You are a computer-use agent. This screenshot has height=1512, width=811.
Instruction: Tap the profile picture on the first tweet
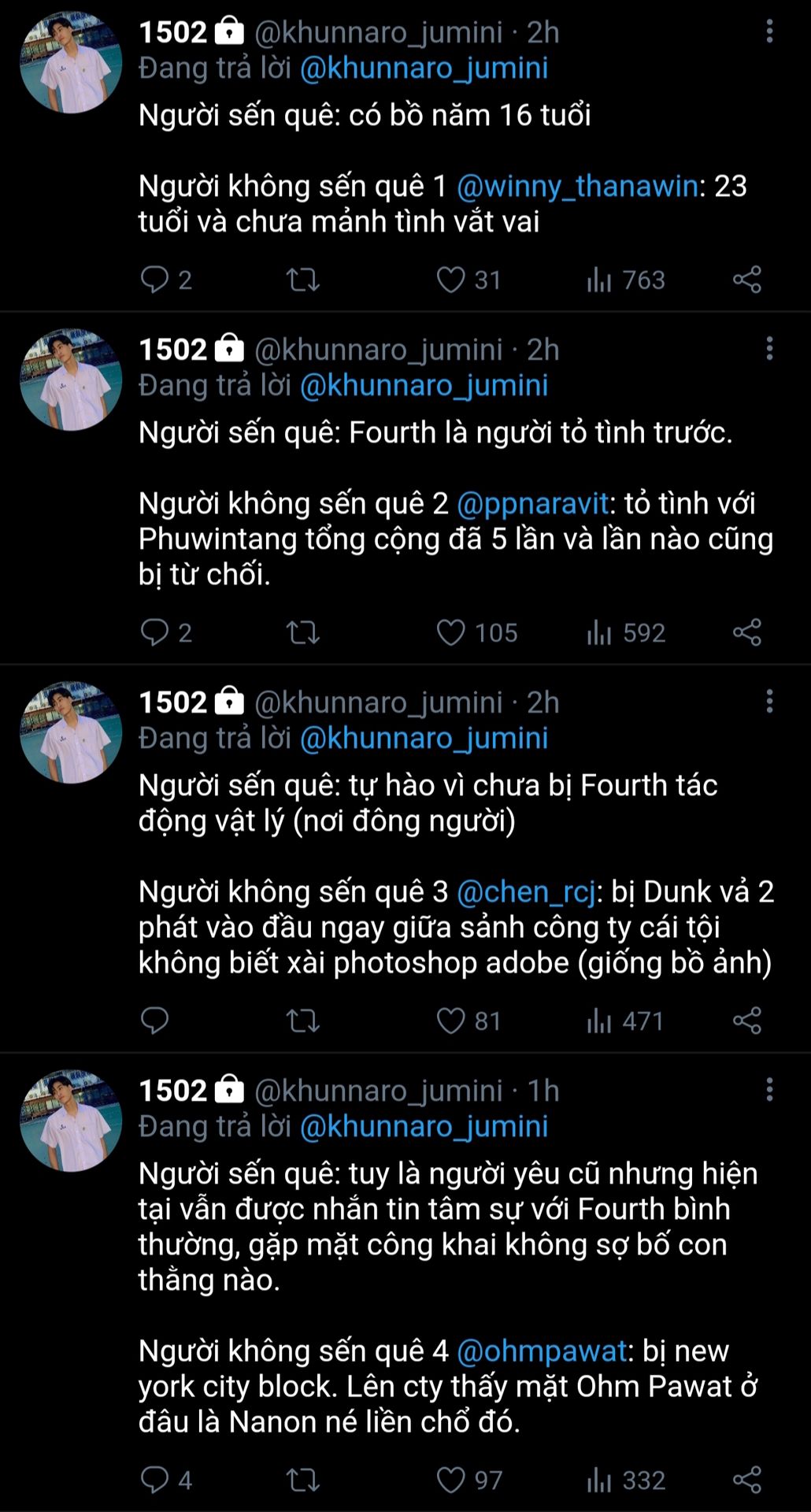71,63
